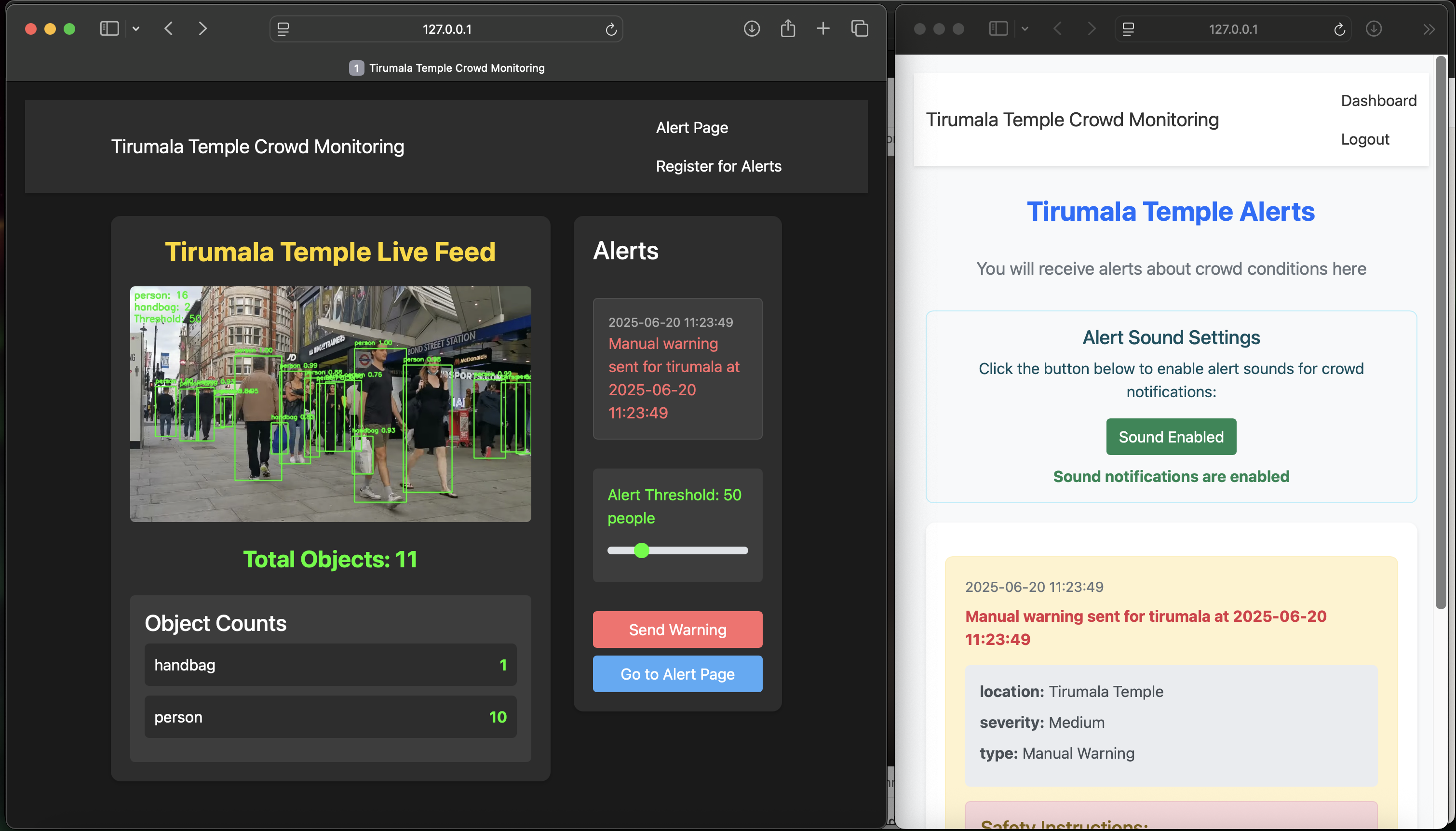Go back with the left arrow icon

168,28
